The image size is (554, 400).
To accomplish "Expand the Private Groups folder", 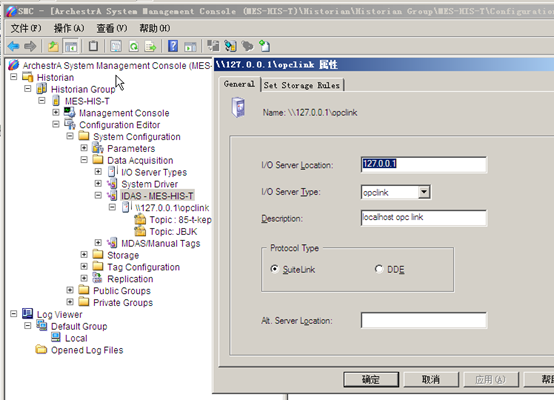I will (x=70, y=302).
